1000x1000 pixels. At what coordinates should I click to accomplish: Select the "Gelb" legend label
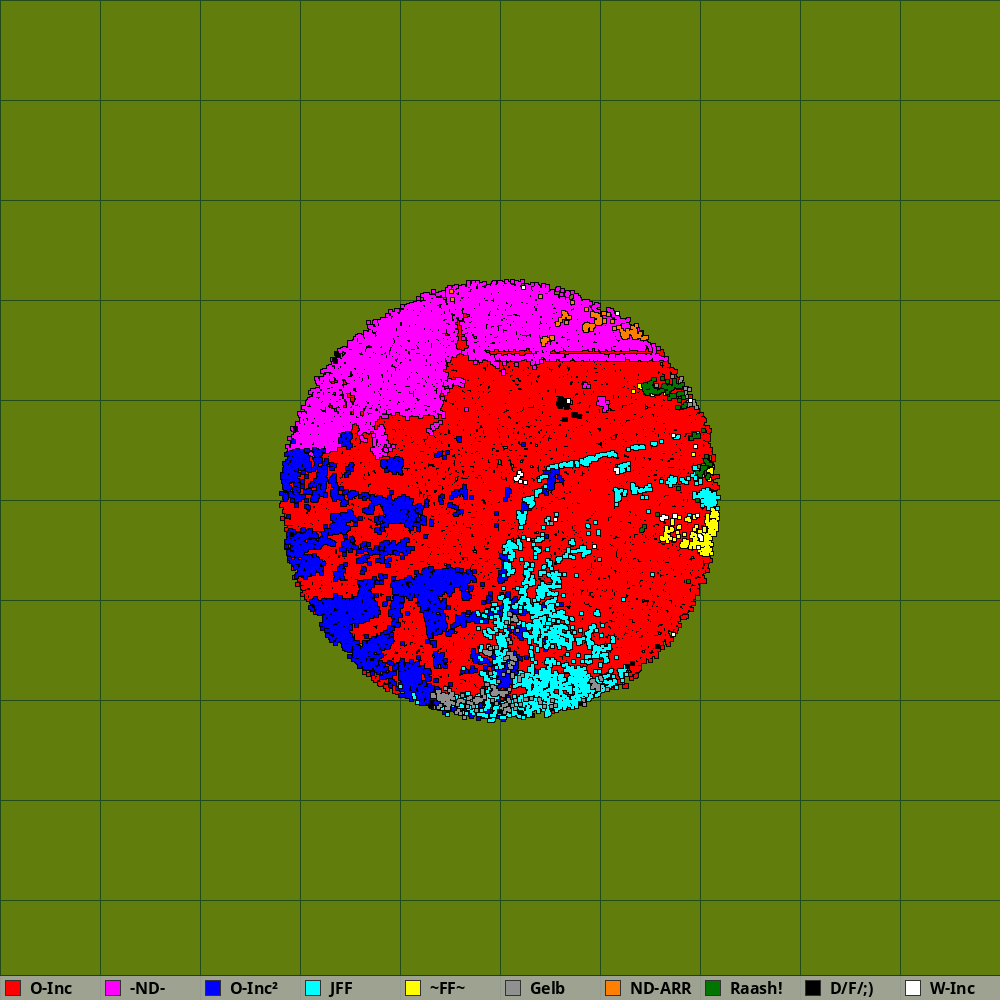547,988
